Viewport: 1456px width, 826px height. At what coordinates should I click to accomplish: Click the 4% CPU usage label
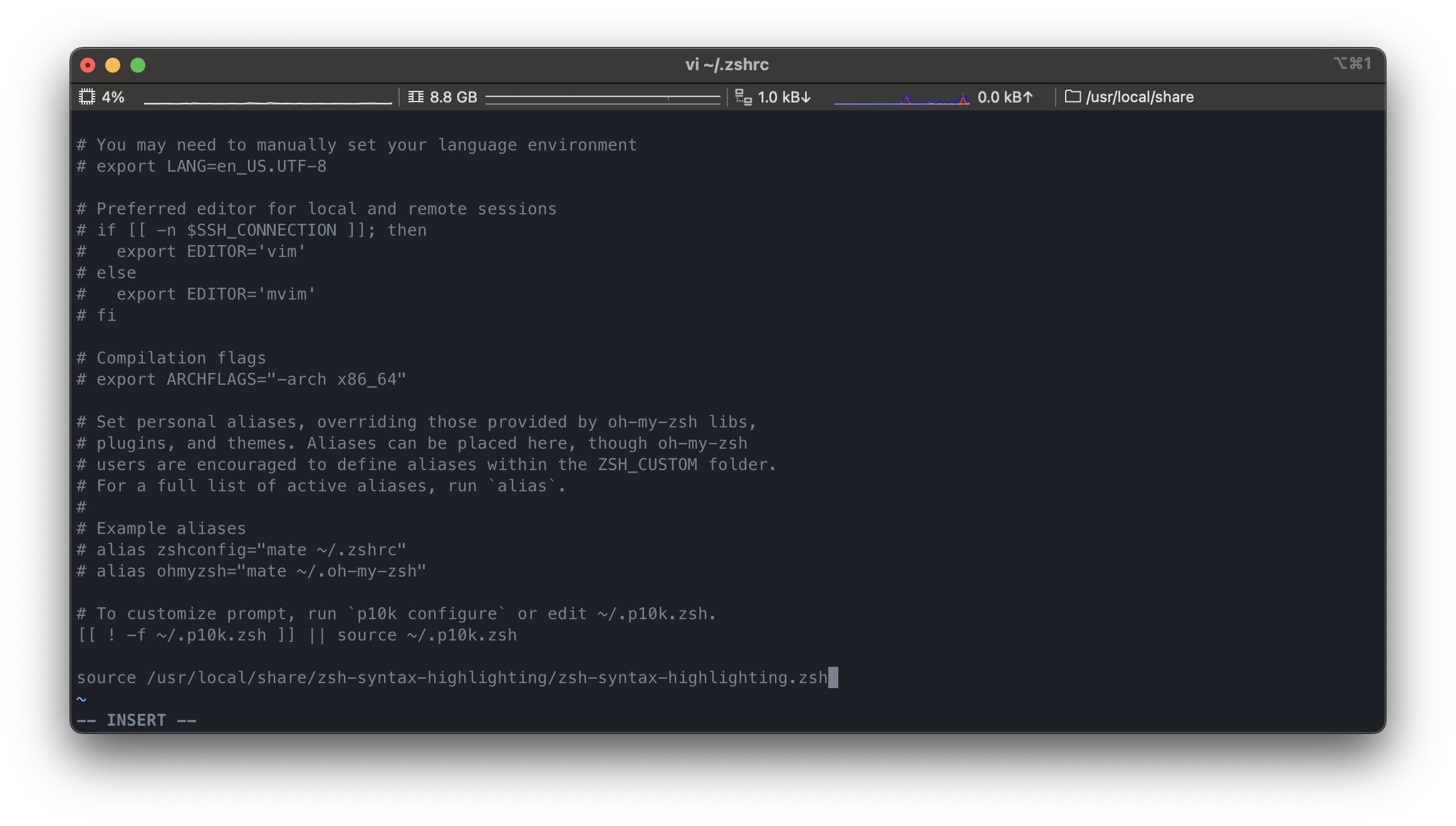tap(113, 97)
